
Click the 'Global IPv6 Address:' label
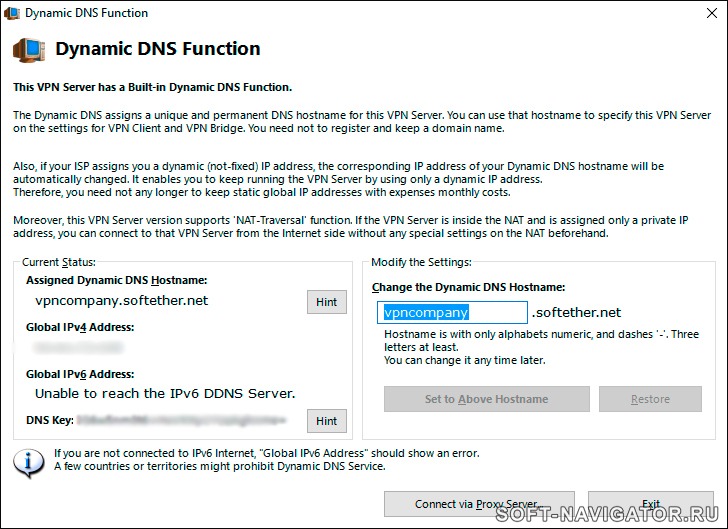point(80,374)
